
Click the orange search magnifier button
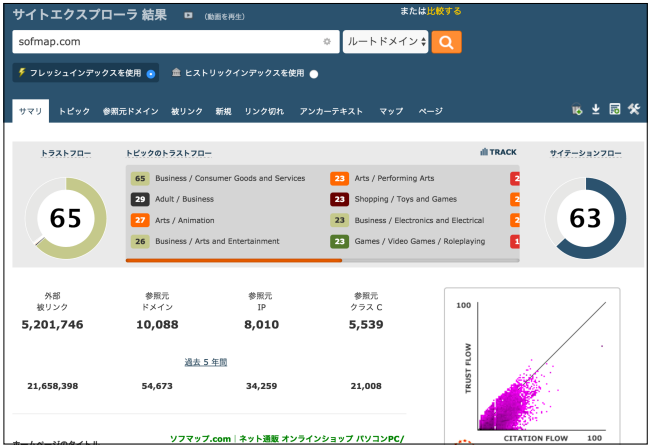point(446,42)
